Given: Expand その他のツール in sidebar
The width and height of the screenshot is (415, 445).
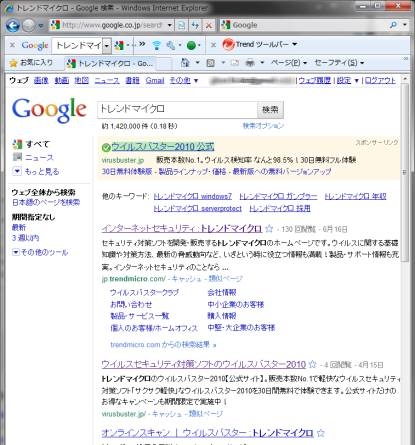Looking at the screenshot, I should point(40,252).
